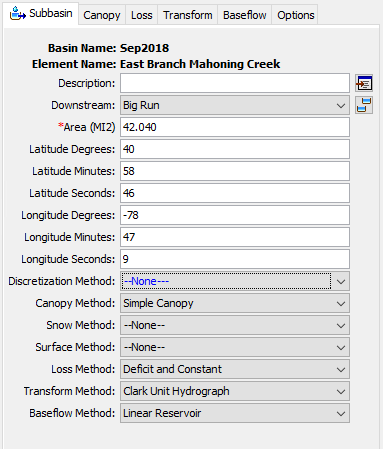Expand the Canopy Method dropdown

(x=235, y=303)
